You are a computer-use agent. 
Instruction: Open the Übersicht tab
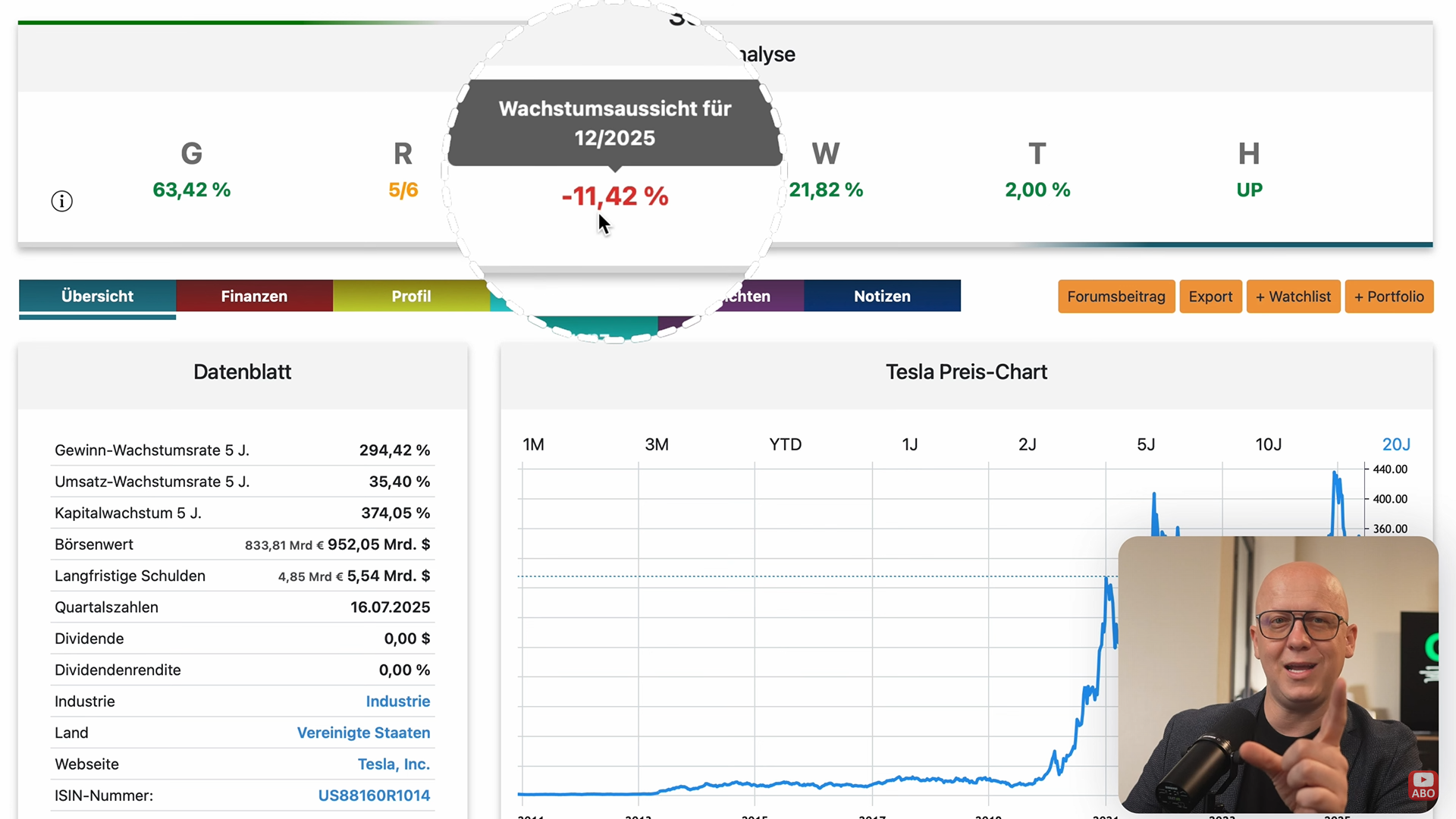click(x=97, y=296)
